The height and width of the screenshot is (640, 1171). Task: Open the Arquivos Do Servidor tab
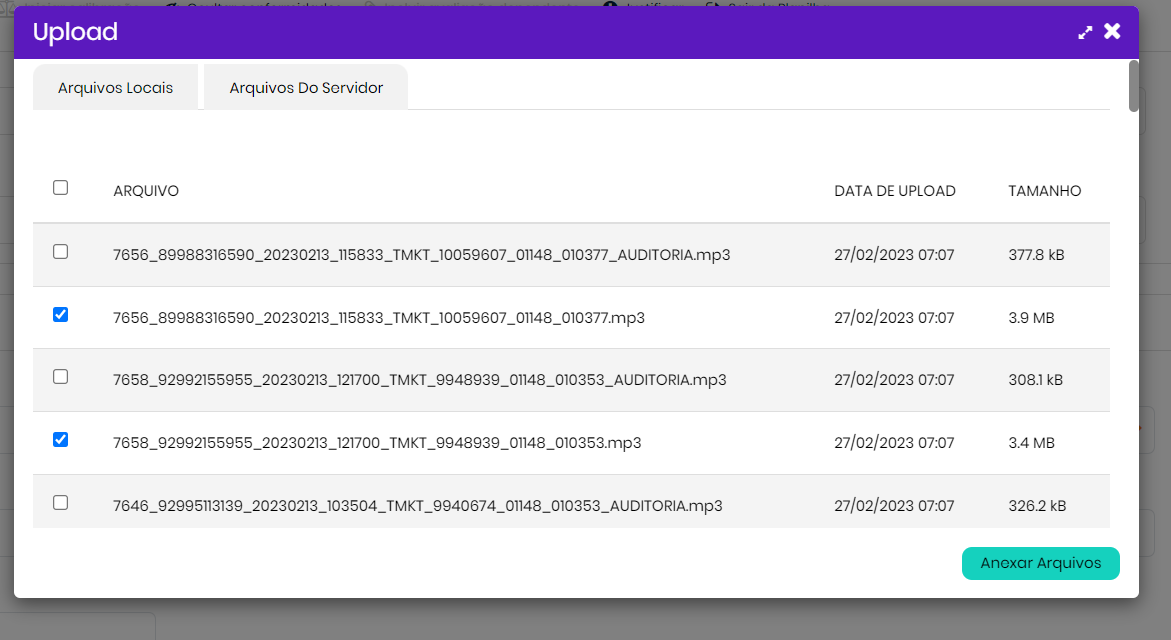[x=306, y=88]
